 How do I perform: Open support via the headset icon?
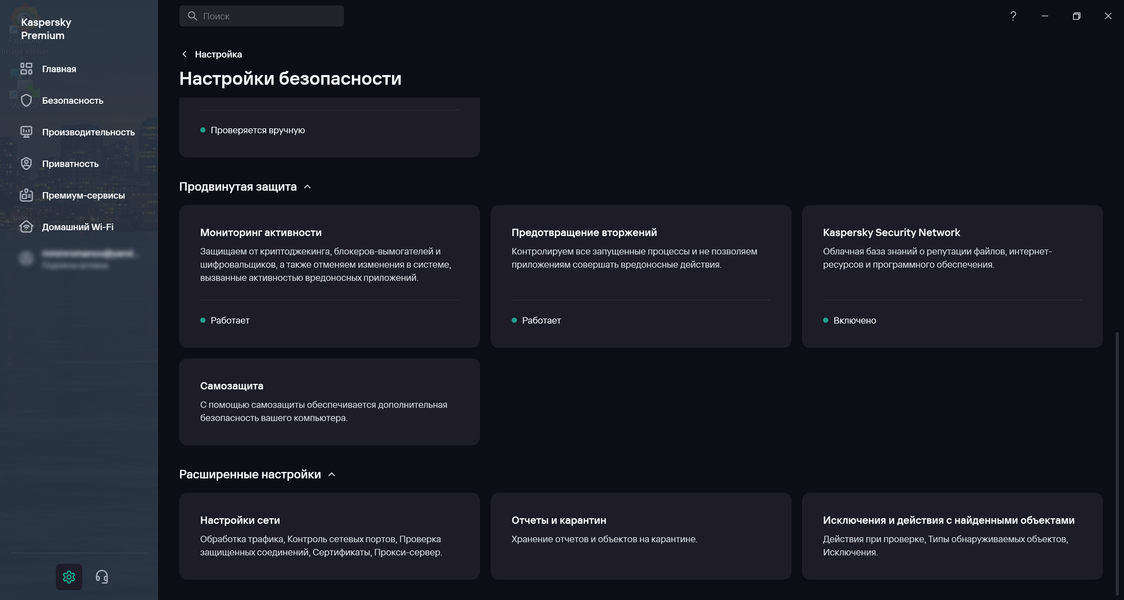[x=102, y=577]
